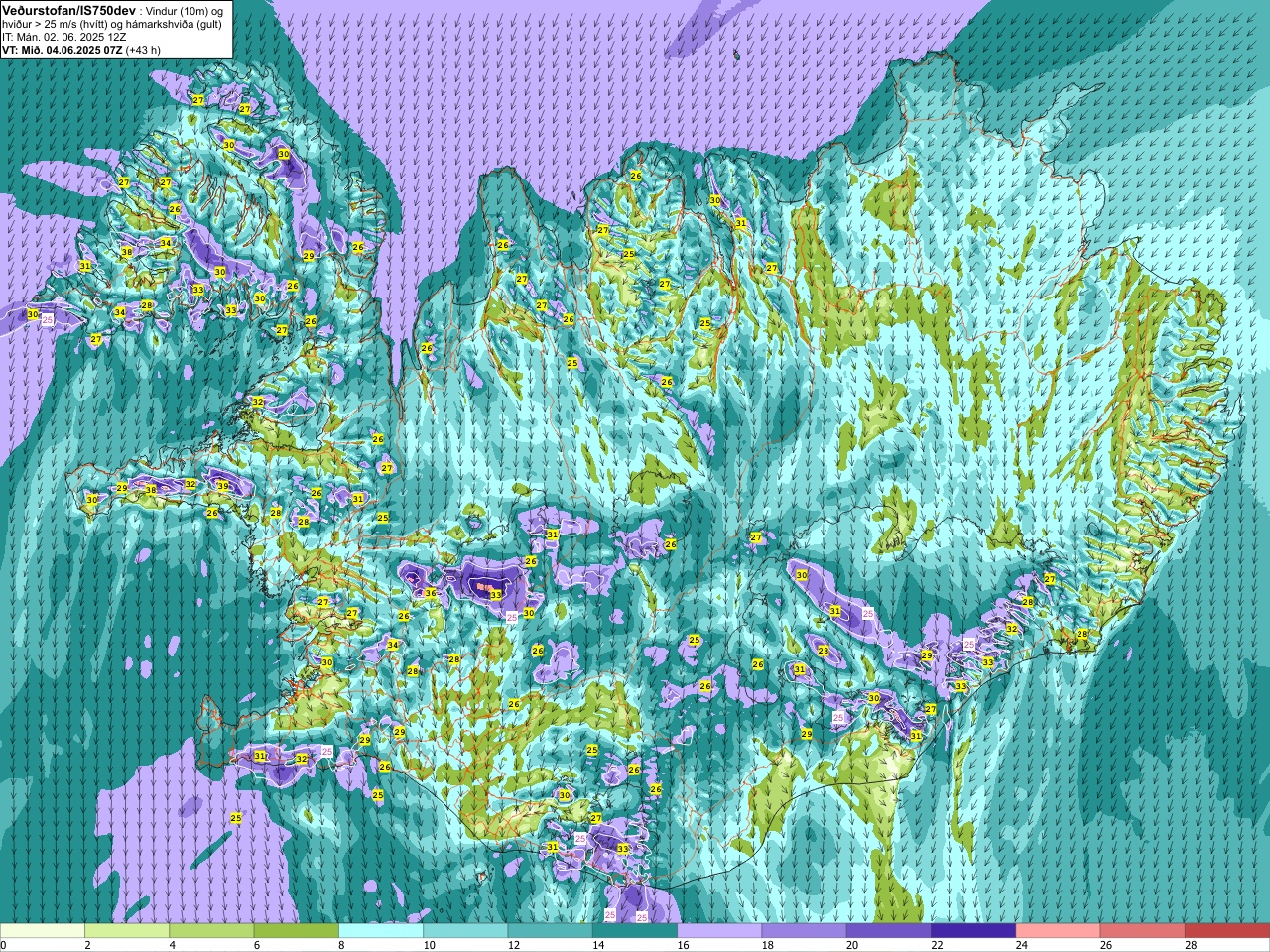Click the dark indigo 22–24 m/s swatch
Screen dimensions: 1270x952
pyautogui.click(x=973, y=931)
